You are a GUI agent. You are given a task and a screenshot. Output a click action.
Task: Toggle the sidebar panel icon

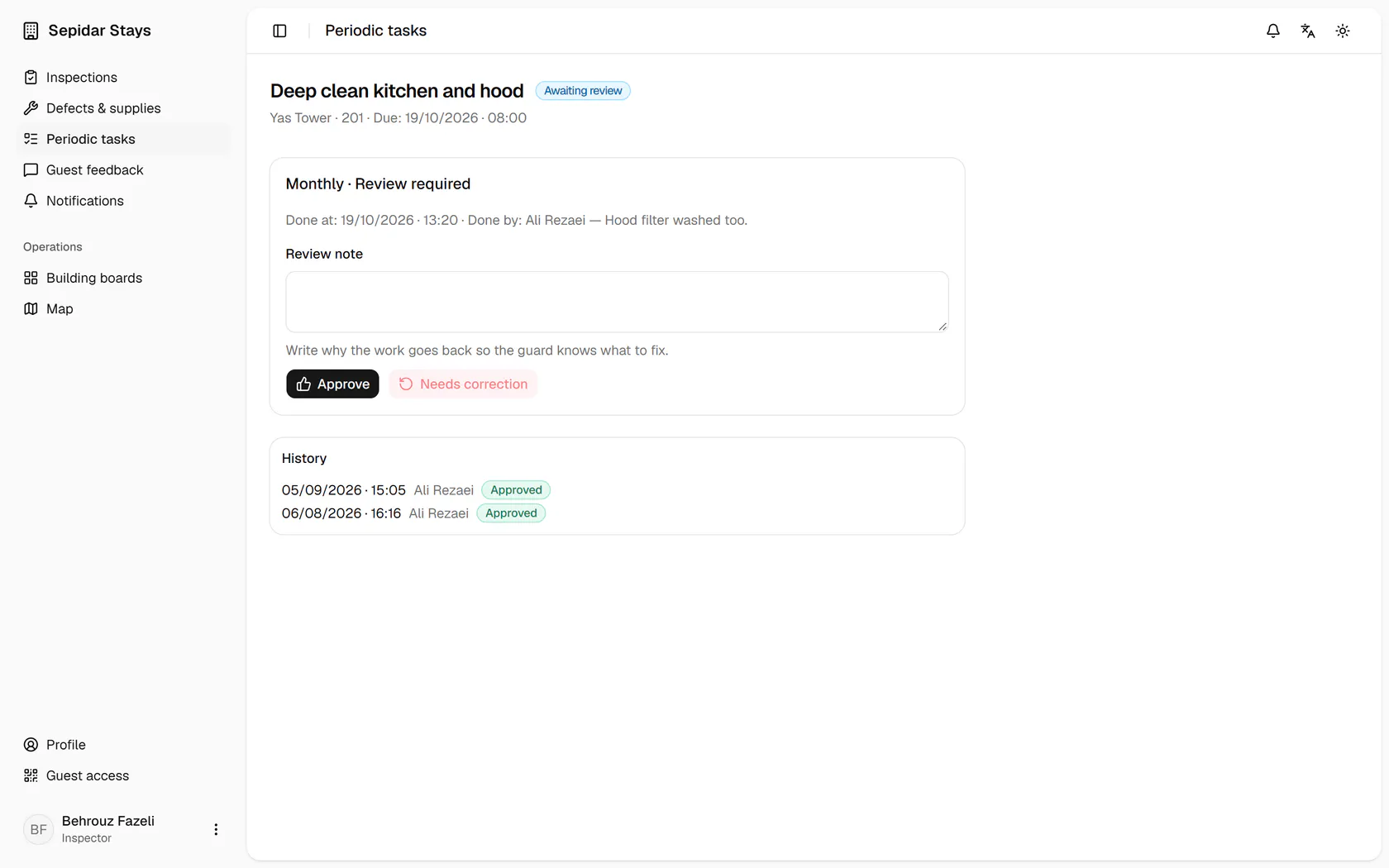point(279,31)
